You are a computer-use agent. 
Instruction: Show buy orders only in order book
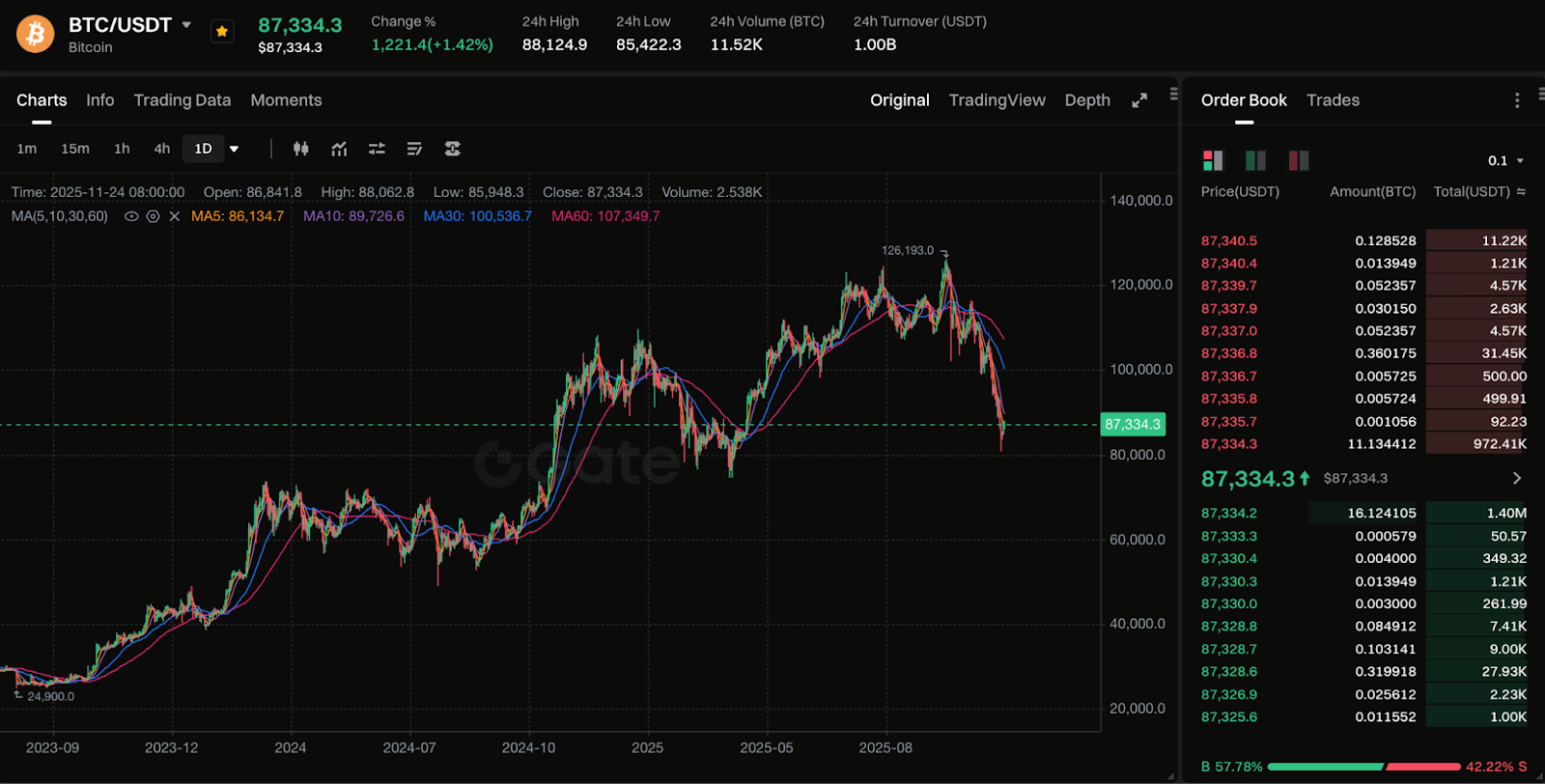coord(1255,160)
